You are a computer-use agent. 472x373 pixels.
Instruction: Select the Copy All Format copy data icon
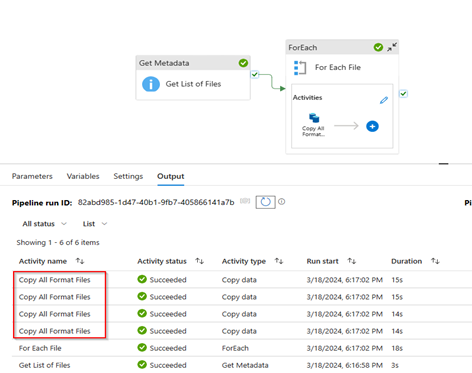pyautogui.click(x=314, y=118)
